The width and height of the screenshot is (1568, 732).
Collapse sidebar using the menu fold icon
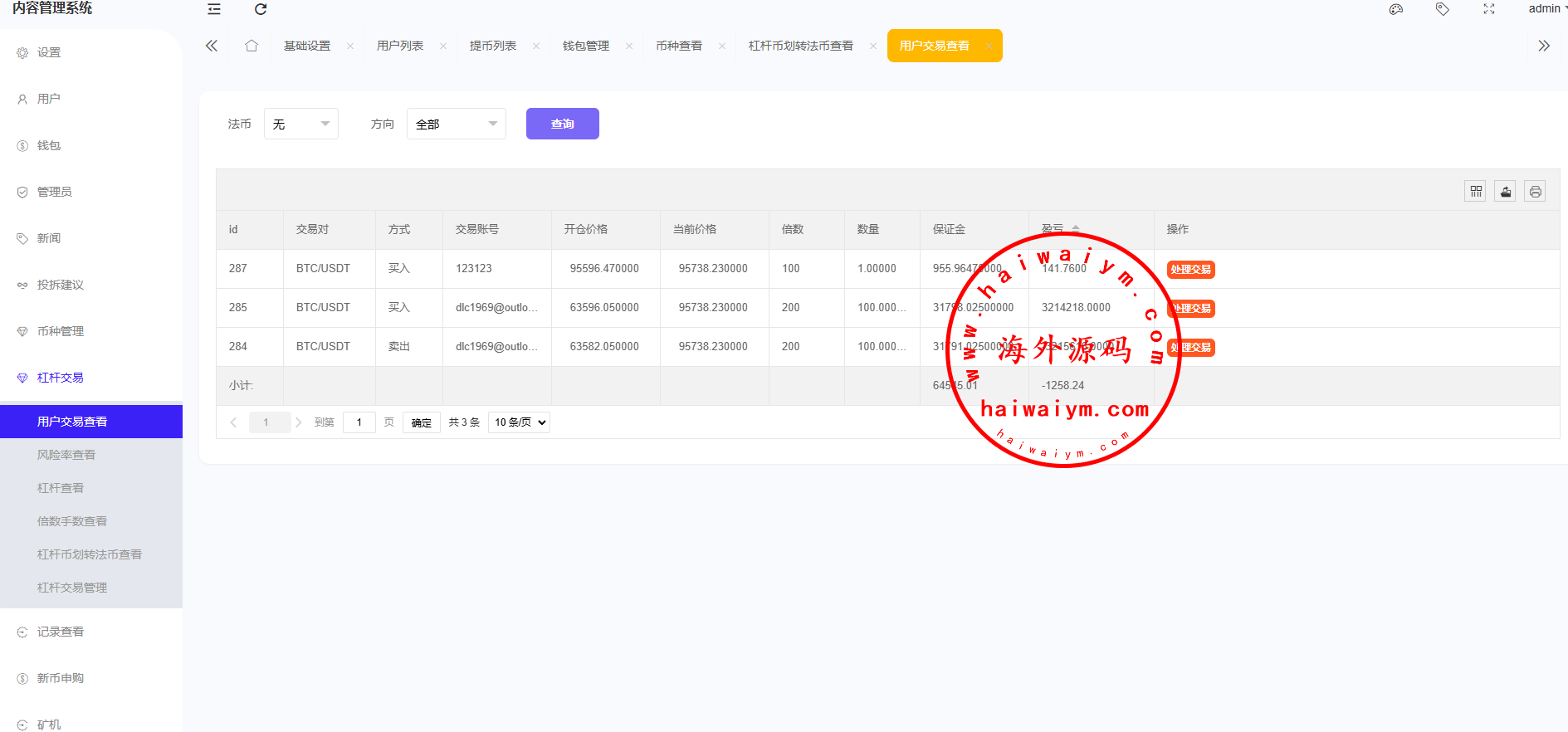pyautogui.click(x=214, y=9)
